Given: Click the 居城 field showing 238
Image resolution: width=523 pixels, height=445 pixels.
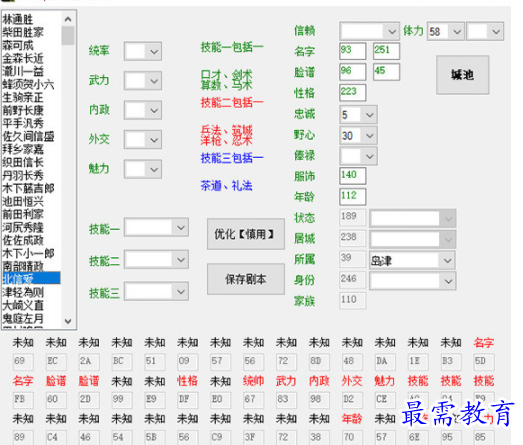Looking at the screenshot, I should 353,238.
